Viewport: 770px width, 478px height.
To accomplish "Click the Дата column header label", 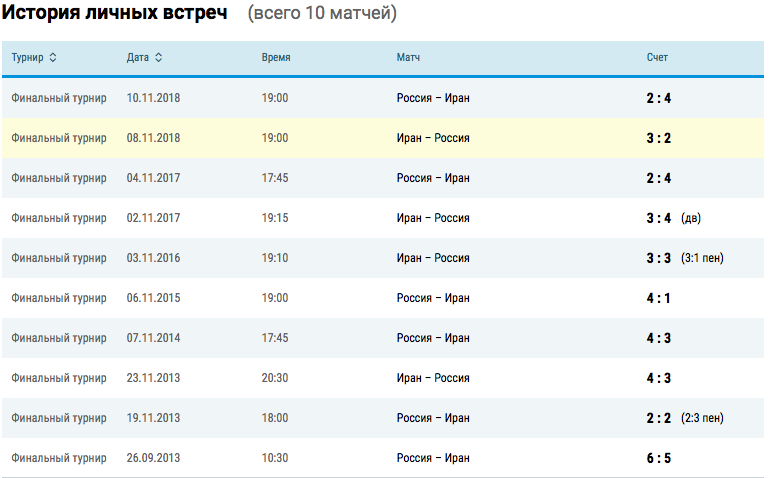I will [x=138, y=57].
